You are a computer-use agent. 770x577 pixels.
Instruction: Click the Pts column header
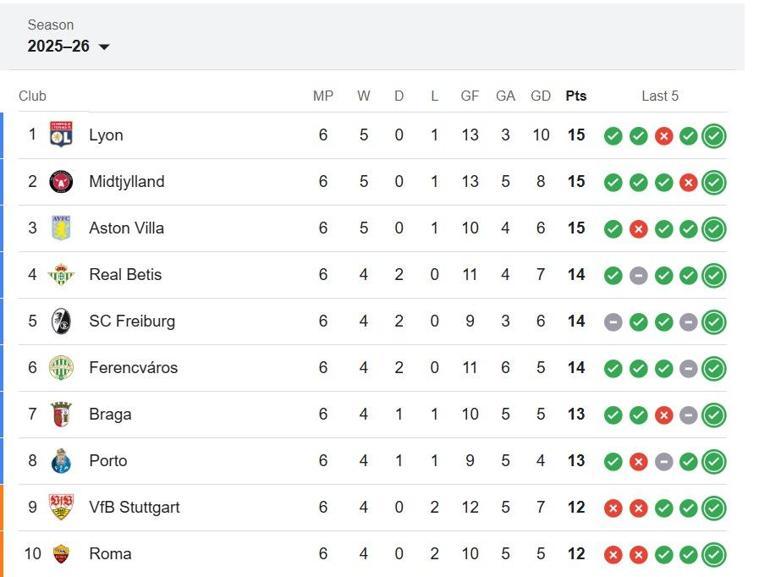576,96
